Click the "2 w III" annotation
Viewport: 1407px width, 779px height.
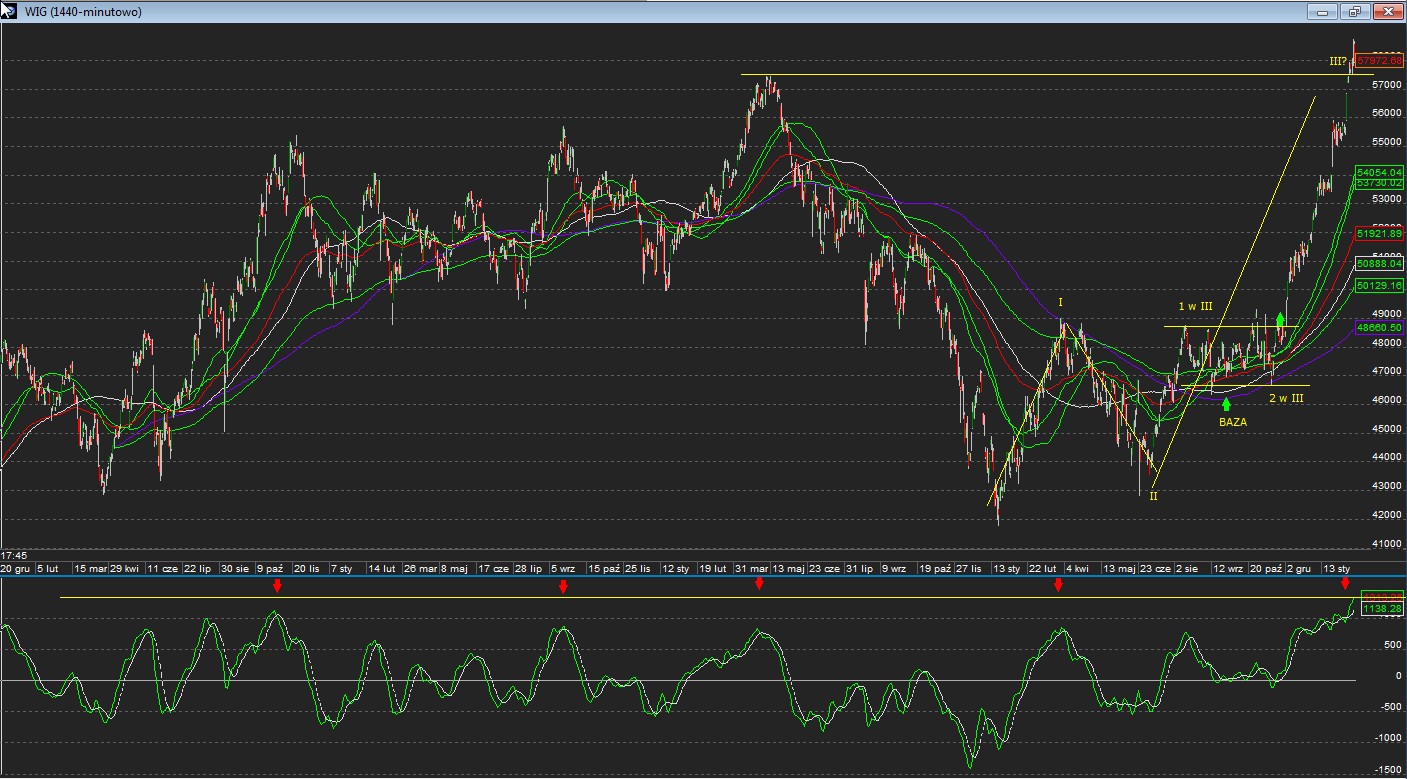1286,398
